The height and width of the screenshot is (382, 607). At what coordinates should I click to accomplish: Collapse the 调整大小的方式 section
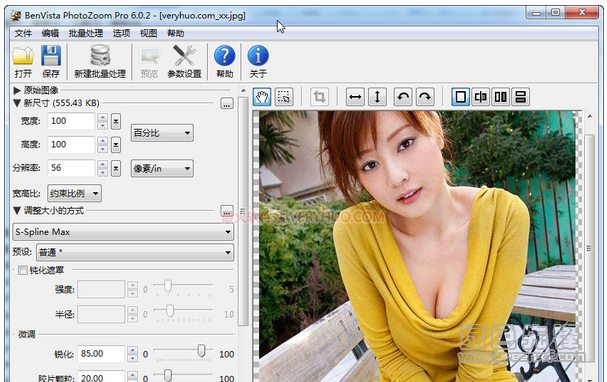[x=17, y=211]
